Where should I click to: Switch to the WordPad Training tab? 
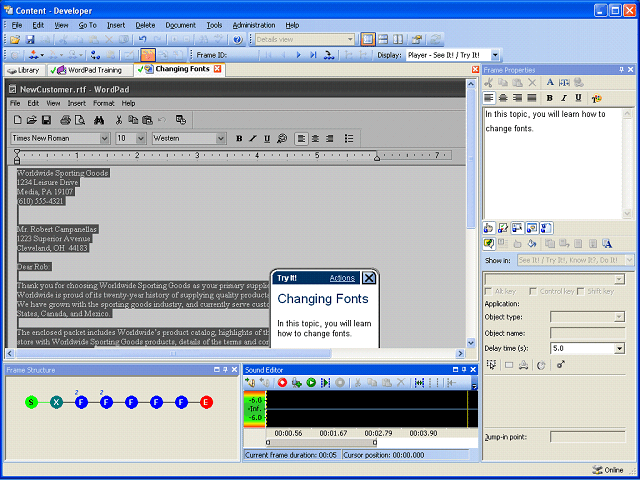coord(90,70)
